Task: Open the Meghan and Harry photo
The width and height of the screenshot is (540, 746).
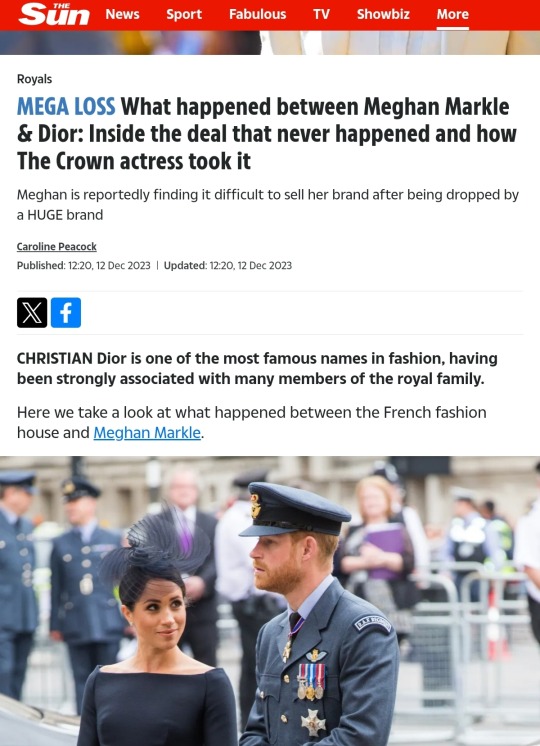Action: (x=270, y=601)
